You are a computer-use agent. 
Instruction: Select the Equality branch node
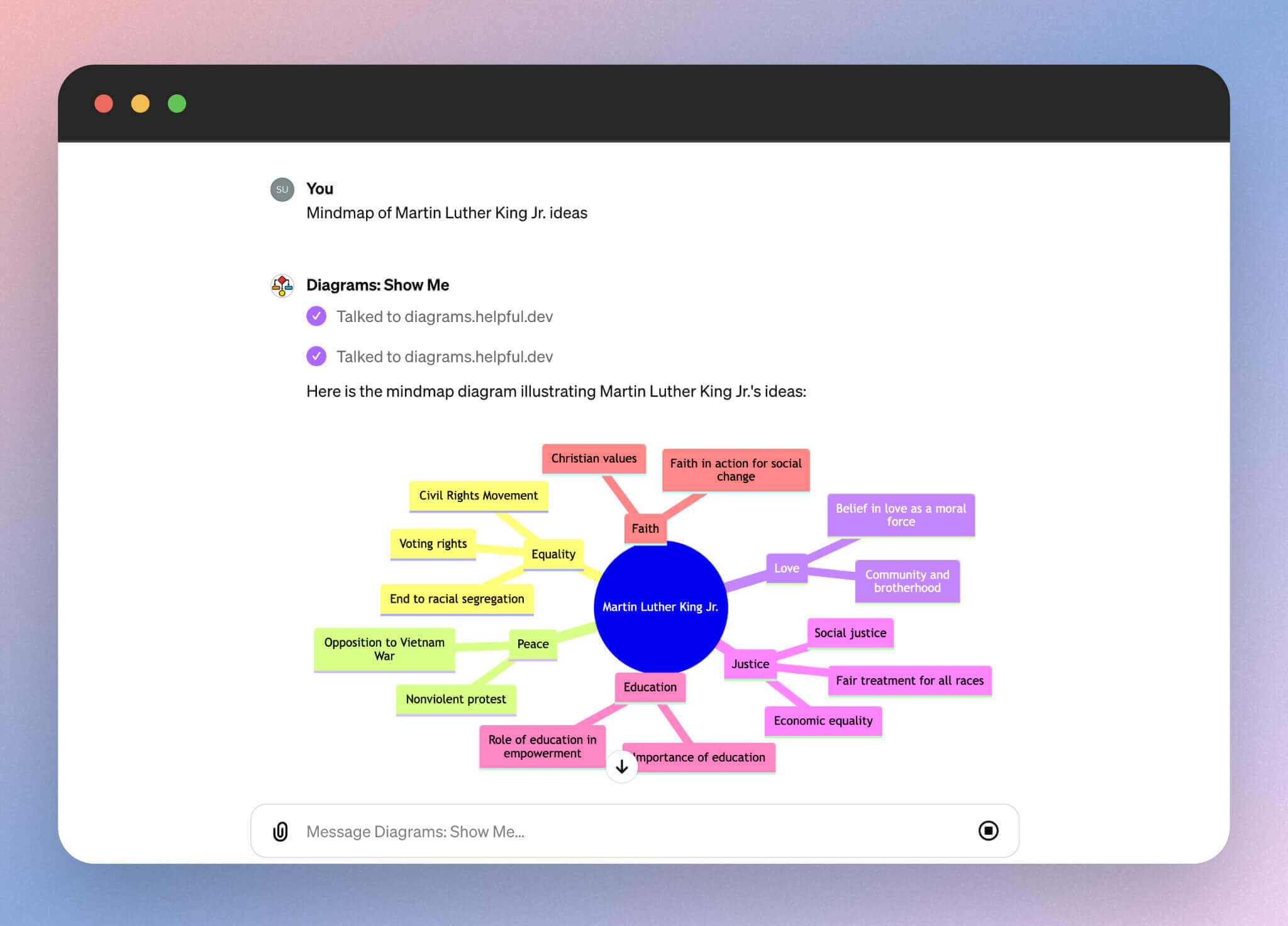point(553,554)
